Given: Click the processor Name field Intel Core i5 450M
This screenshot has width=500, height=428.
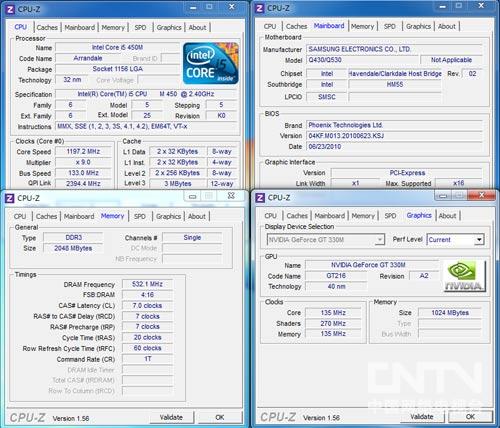Looking at the screenshot, I should tap(117, 47).
